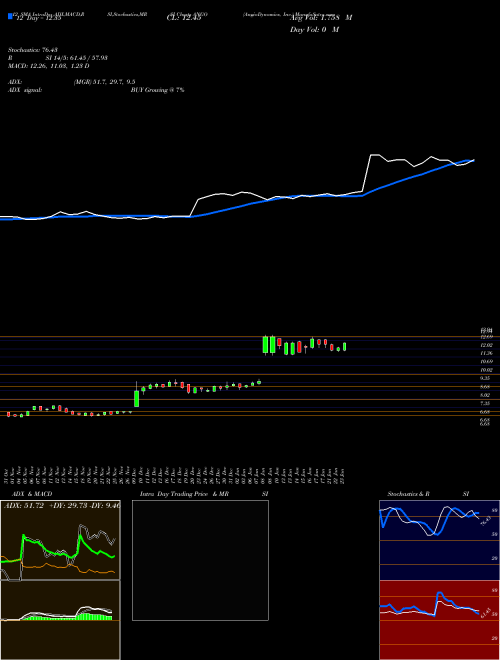Click the ADX line chart panel
500x660 pixels.
(x=60, y=540)
